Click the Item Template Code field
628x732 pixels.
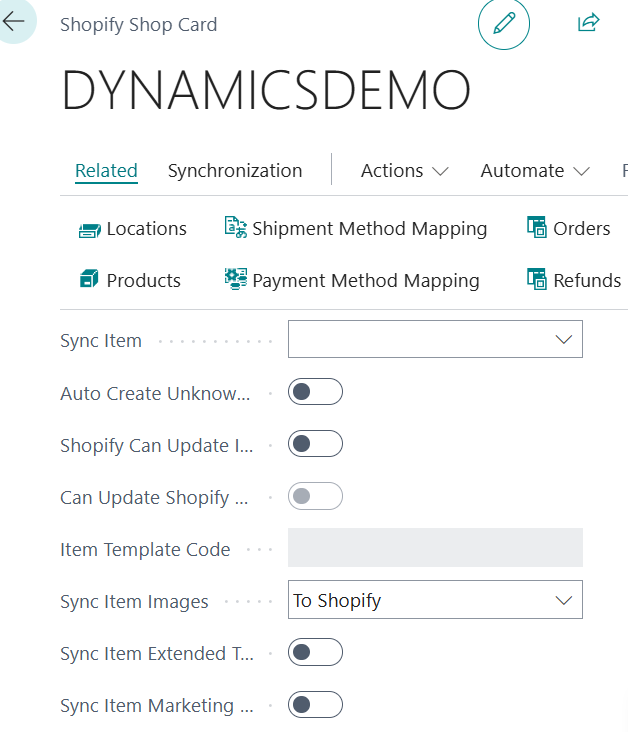point(435,548)
